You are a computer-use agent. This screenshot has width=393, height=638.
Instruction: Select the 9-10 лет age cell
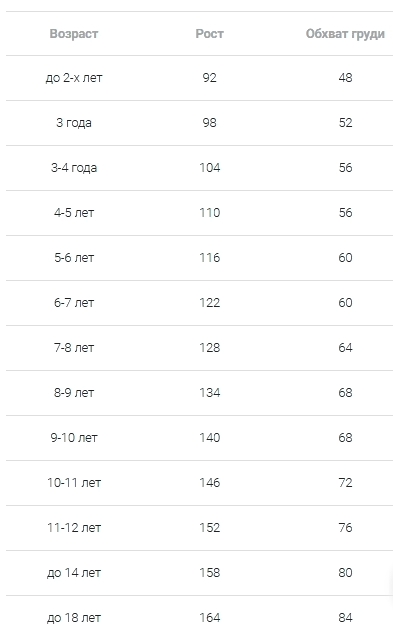[74, 438]
